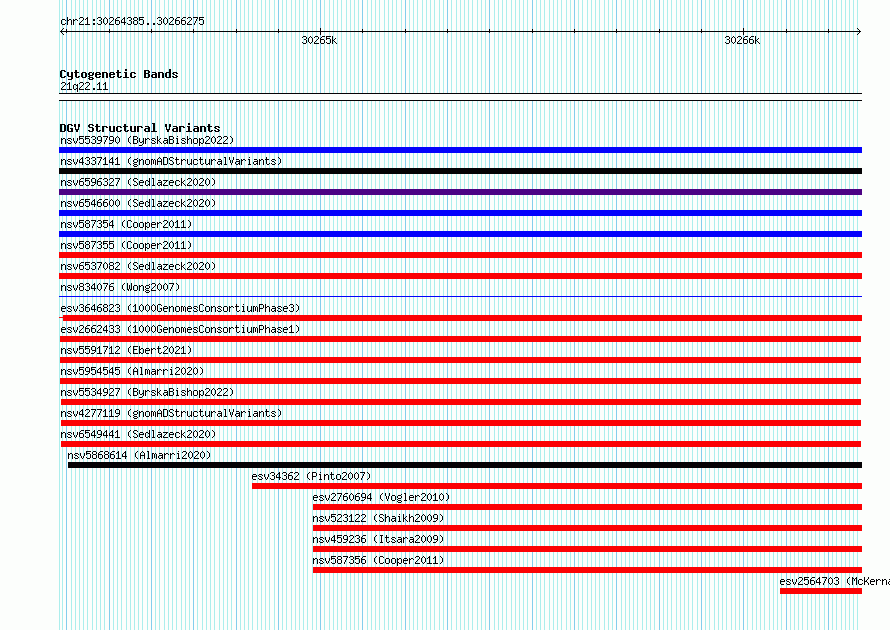Screen dimensions: 890x630
Task: Click the red bar under nsv5591712
Action: point(460,360)
